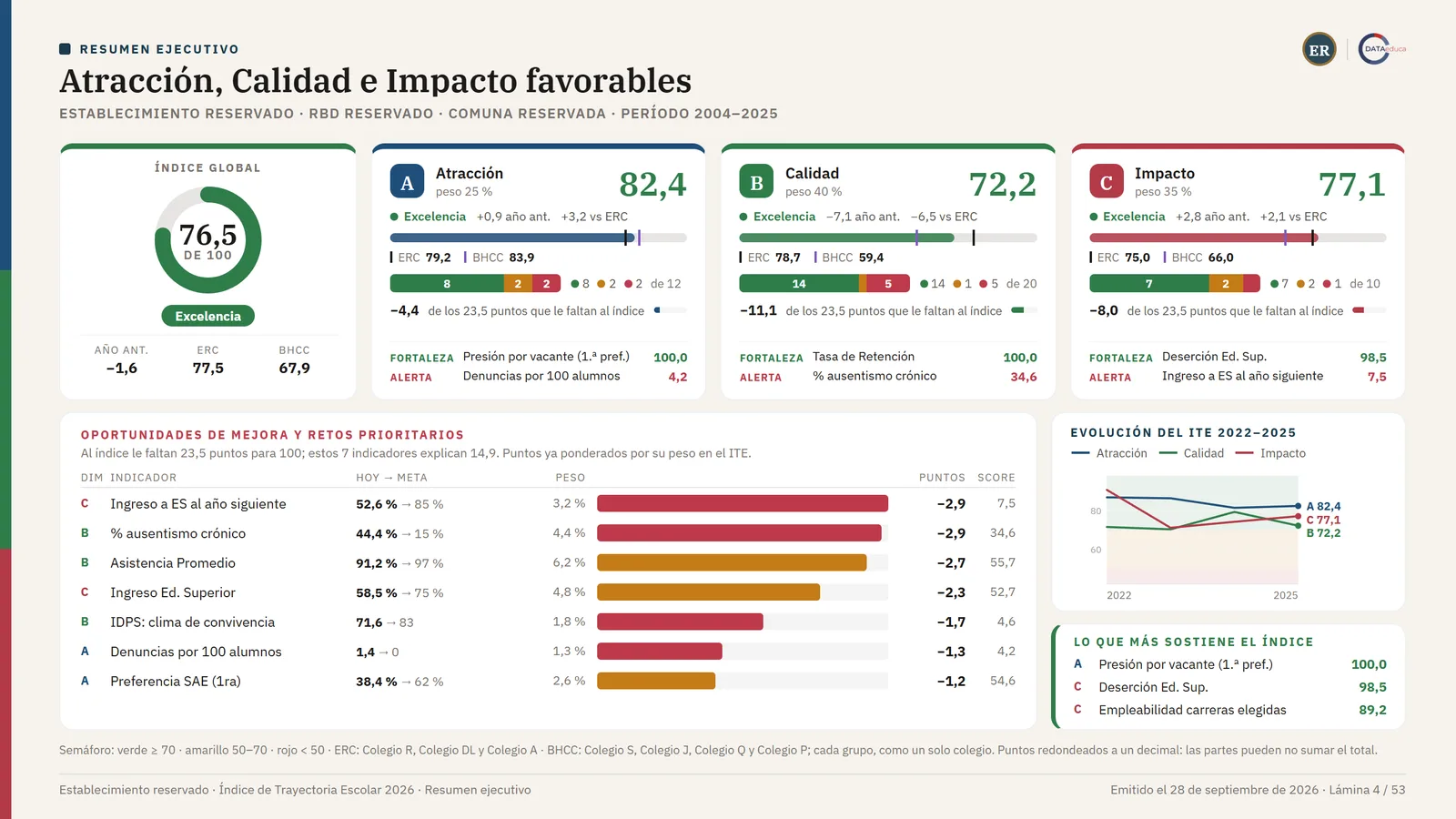Click the Atracción score 82,4
The image size is (1456, 819).
[x=652, y=184]
